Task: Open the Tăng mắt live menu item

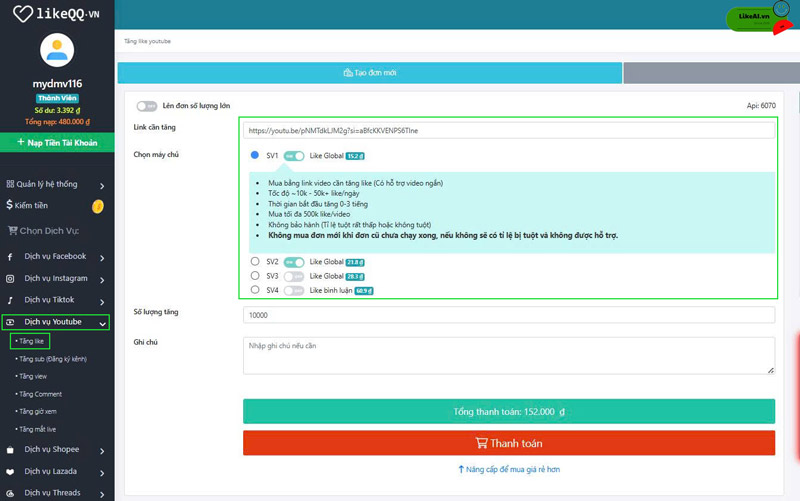Action: (x=36, y=430)
